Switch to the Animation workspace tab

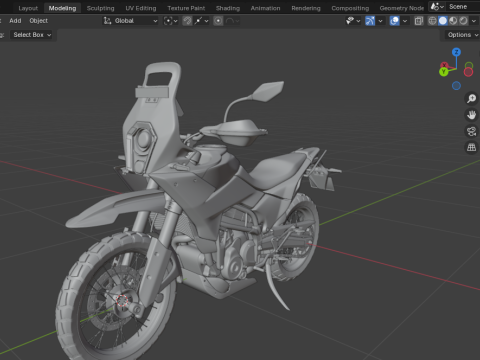pos(265,8)
